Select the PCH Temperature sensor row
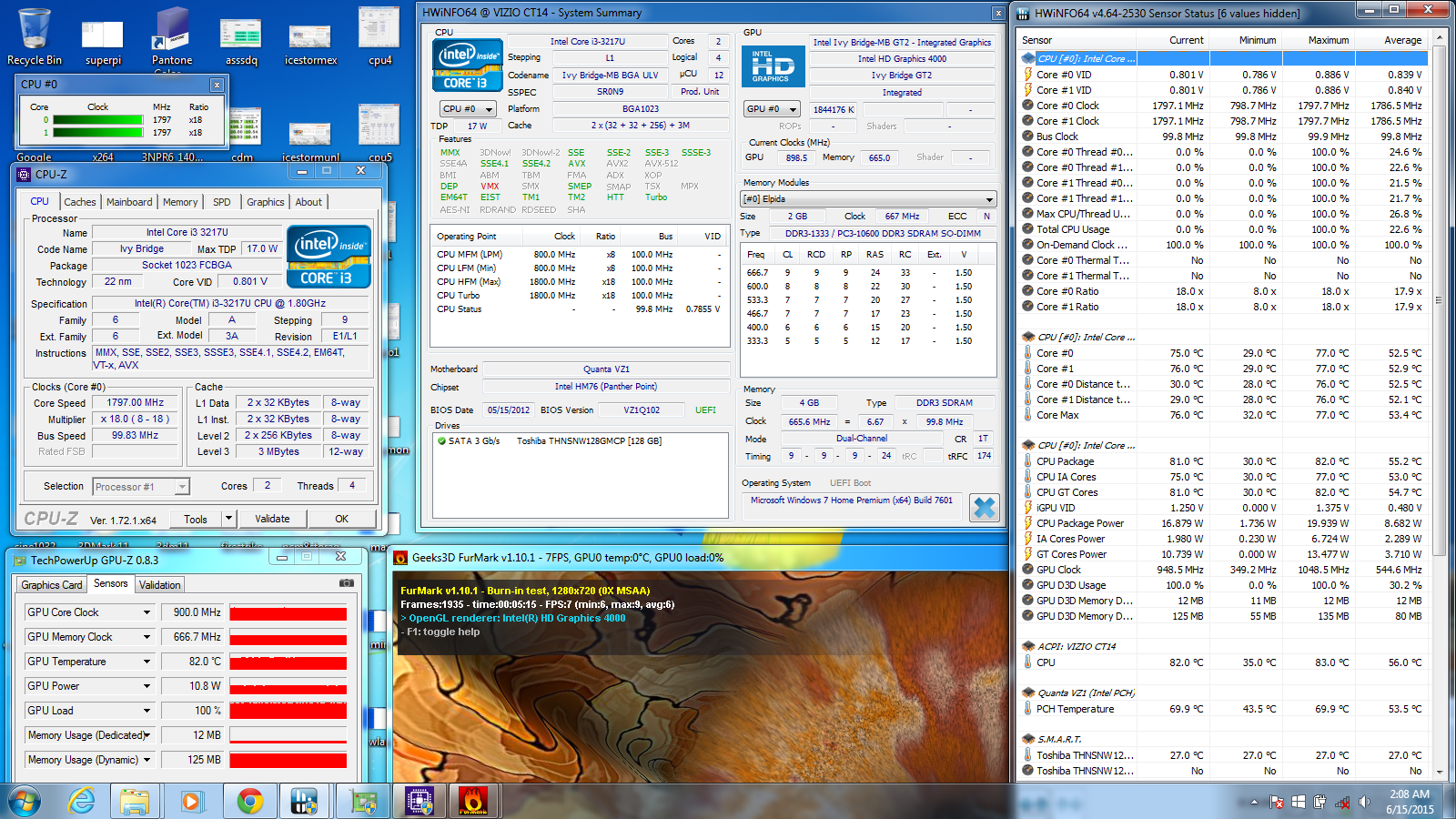The image size is (1456, 819). coord(1222,709)
